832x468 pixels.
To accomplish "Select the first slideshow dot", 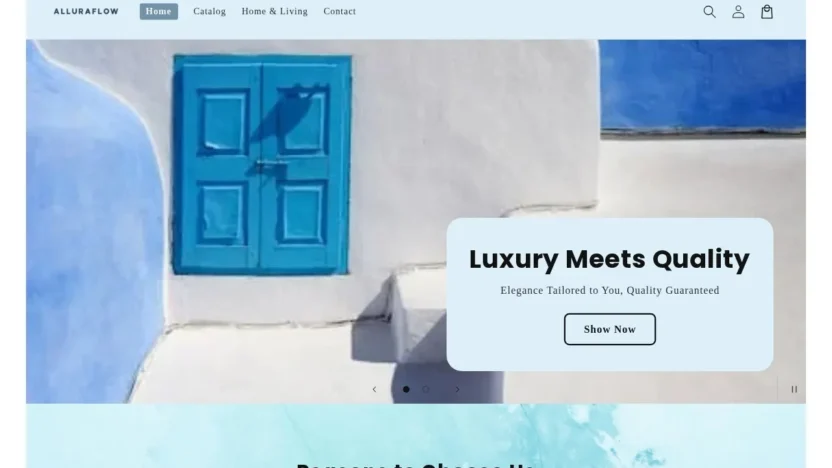I will point(406,389).
